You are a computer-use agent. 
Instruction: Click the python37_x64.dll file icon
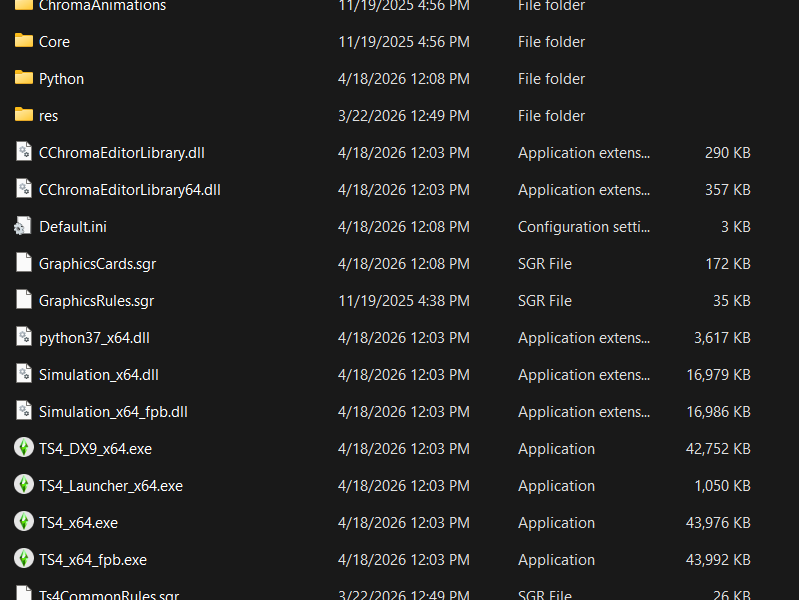[24, 337]
